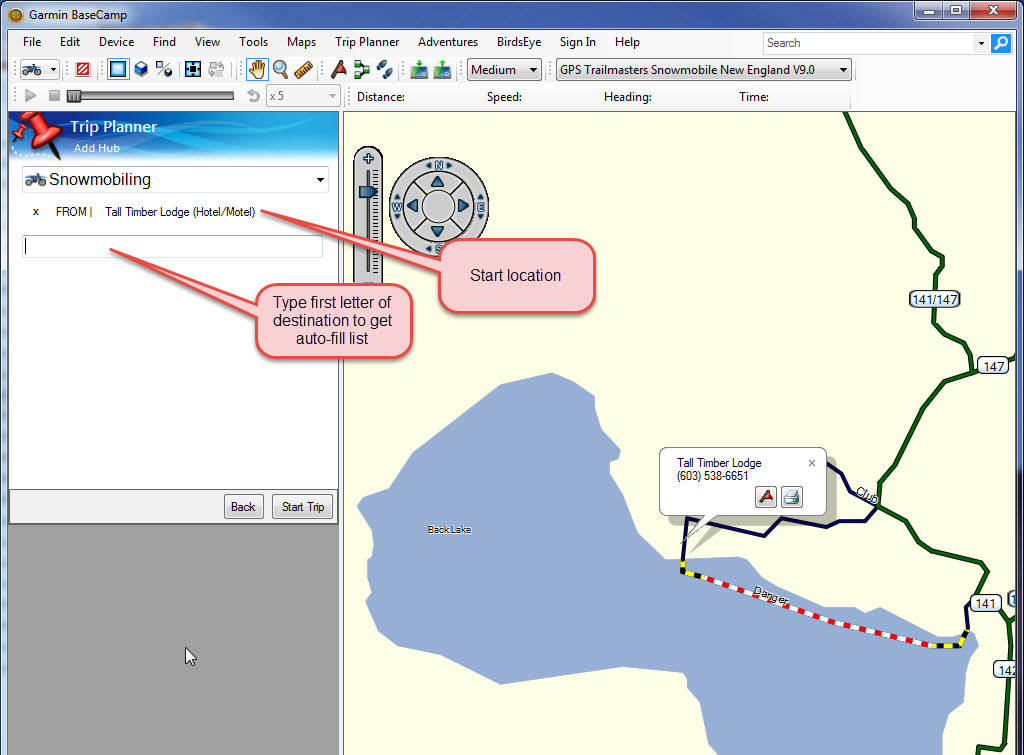
Task: Click the blue Search magnifier button
Action: pyautogui.click(x=1000, y=43)
